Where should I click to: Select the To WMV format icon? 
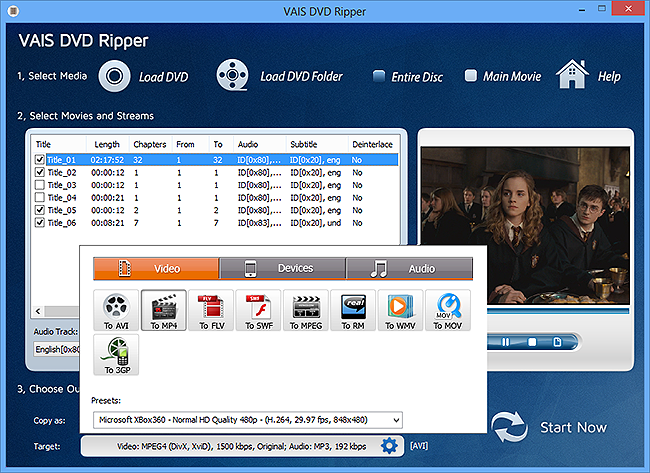click(401, 310)
